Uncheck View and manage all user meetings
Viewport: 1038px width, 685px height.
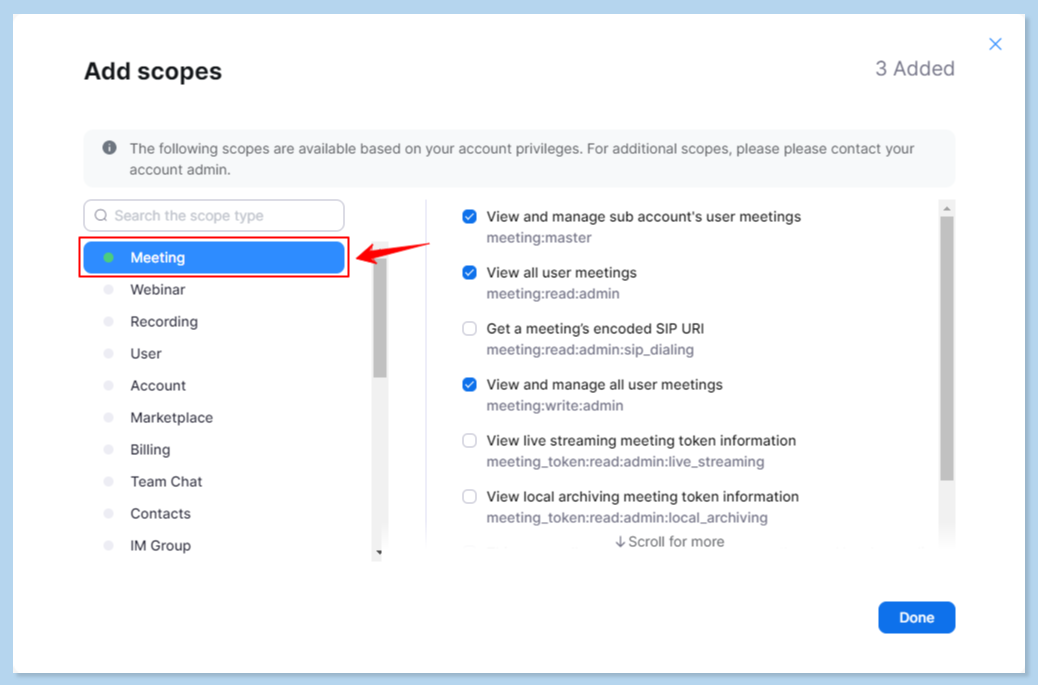pos(469,385)
